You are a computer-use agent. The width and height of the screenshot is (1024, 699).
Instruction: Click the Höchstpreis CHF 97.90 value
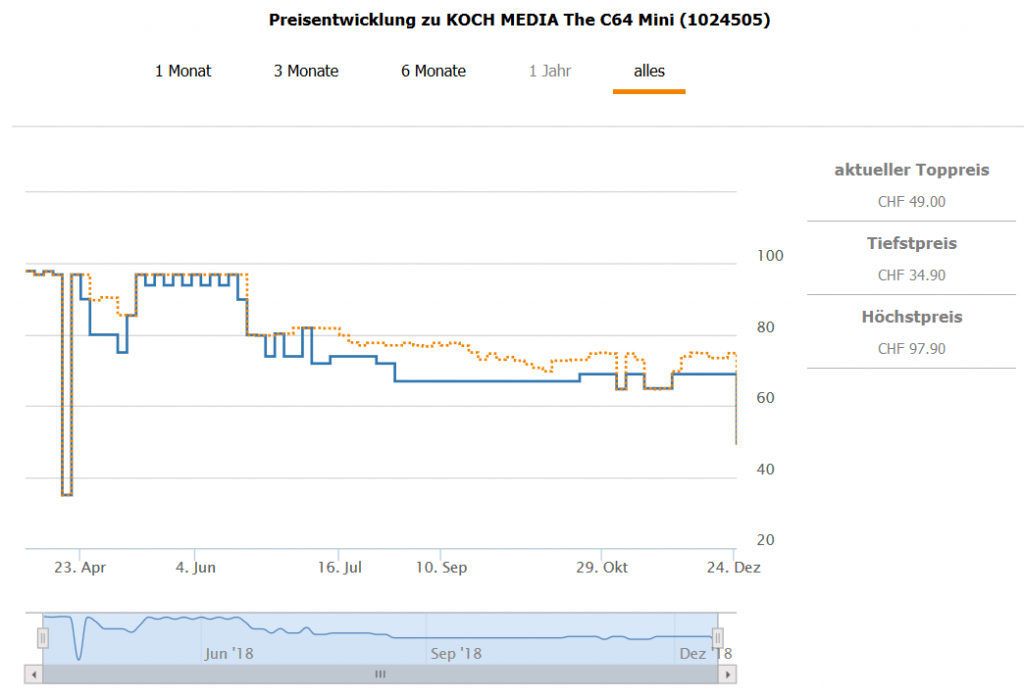pos(911,349)
